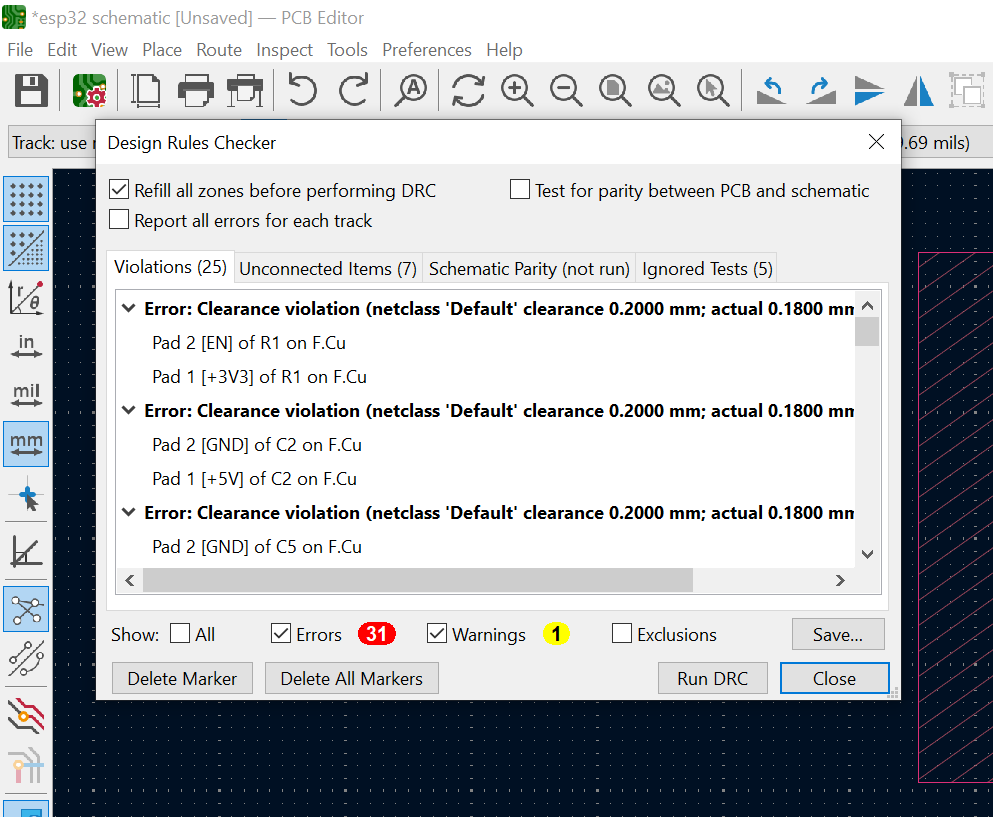Select the Violations (25) tab

tap(170, 267)
